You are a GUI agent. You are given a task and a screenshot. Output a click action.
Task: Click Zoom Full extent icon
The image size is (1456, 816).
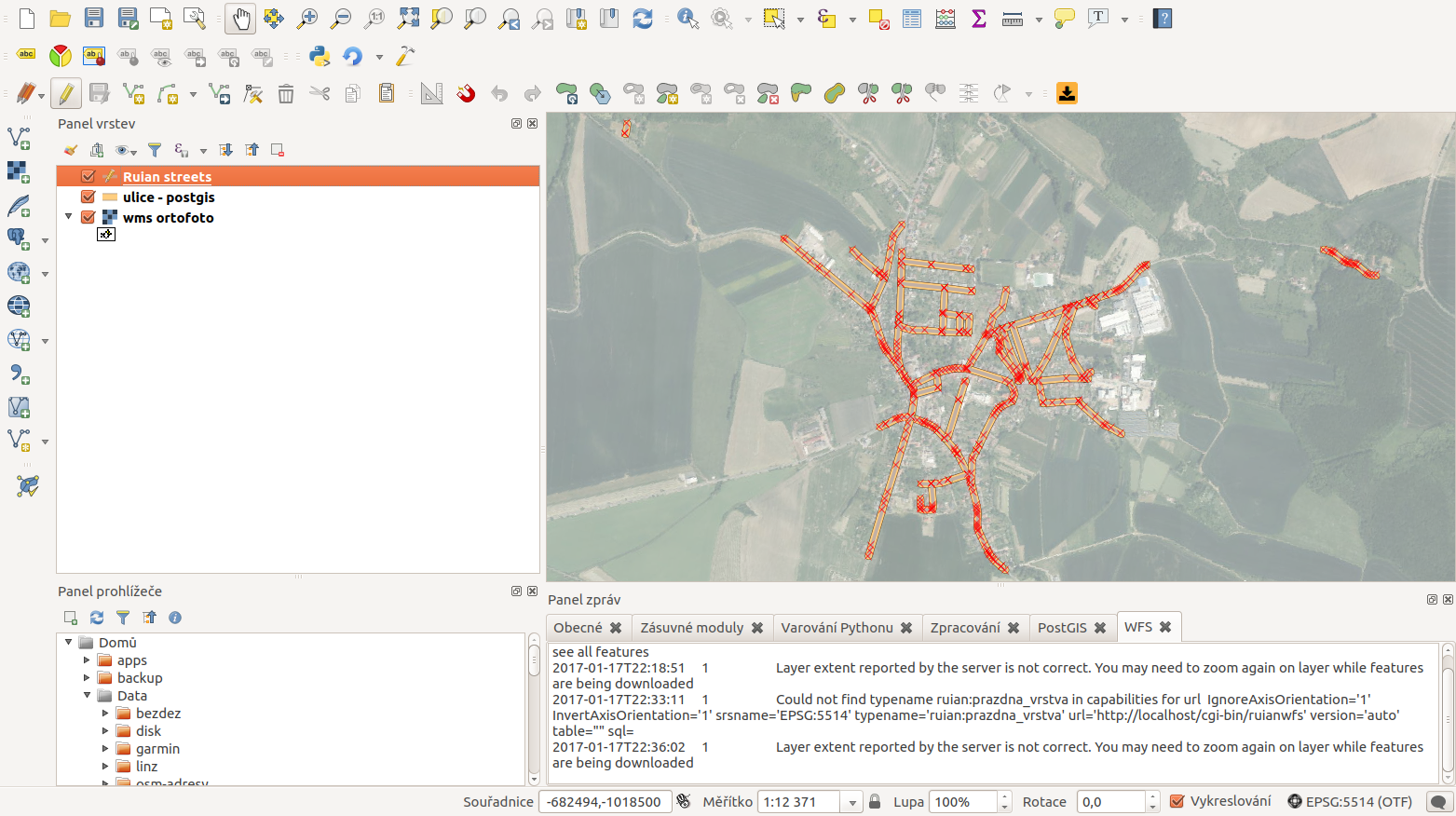(408, 19)
